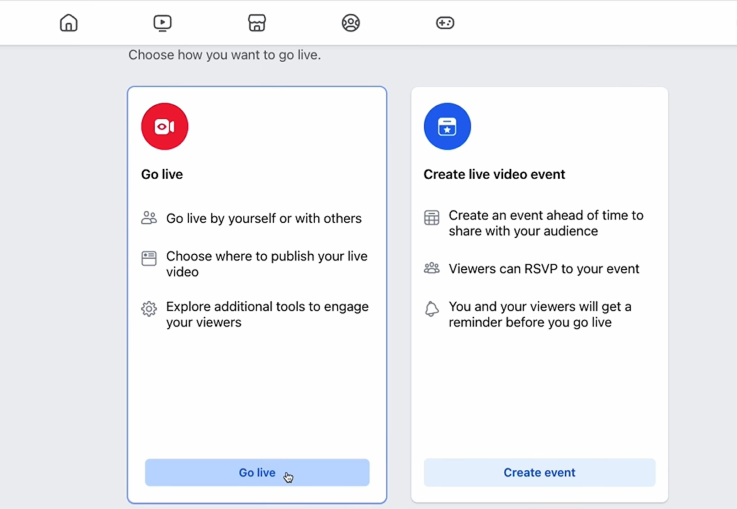This screenshot has width=737, height=509.
Task: Click the 'Choose how you want to go live' text
Action: coord(225,55)
